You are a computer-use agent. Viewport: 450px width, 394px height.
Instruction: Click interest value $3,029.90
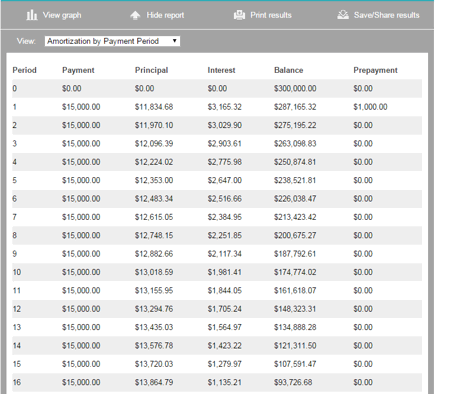click(x=224, y=125)
